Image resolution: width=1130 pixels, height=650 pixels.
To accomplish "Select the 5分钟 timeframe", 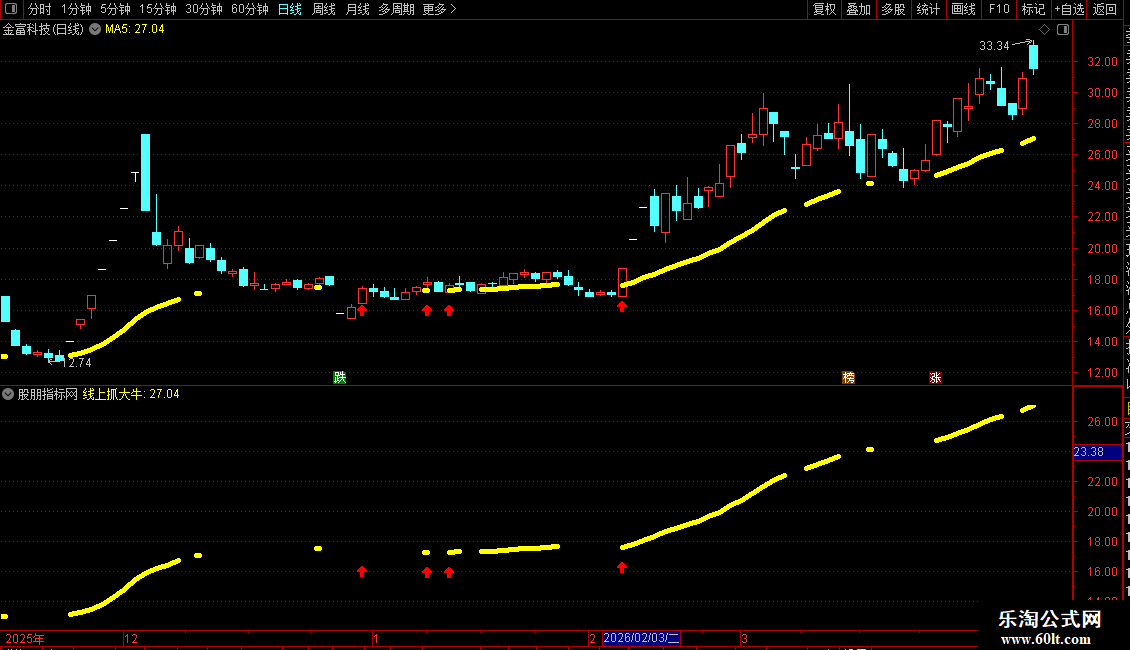I will [x=115, y=9].
